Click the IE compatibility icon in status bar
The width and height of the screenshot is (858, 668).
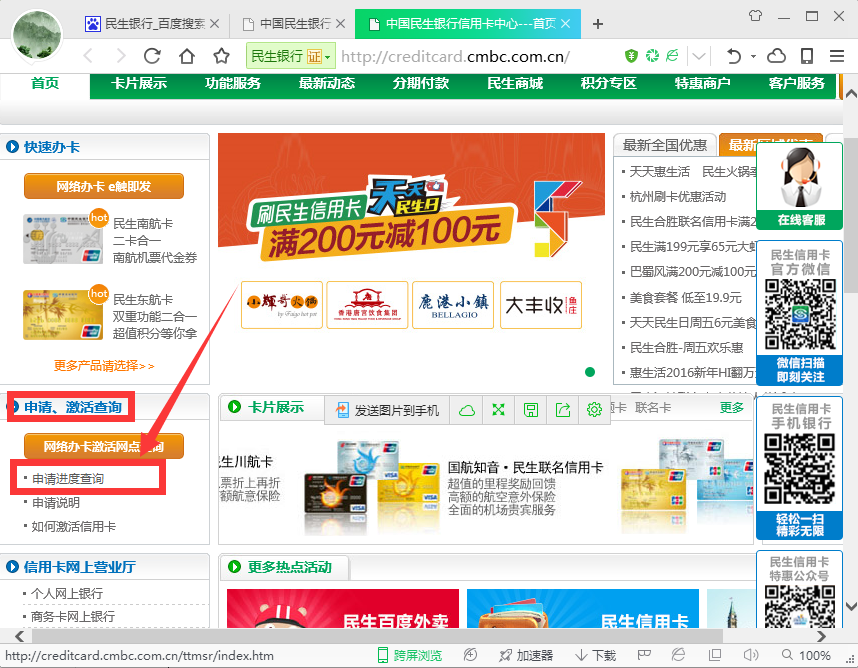click(x=678, y=655)
